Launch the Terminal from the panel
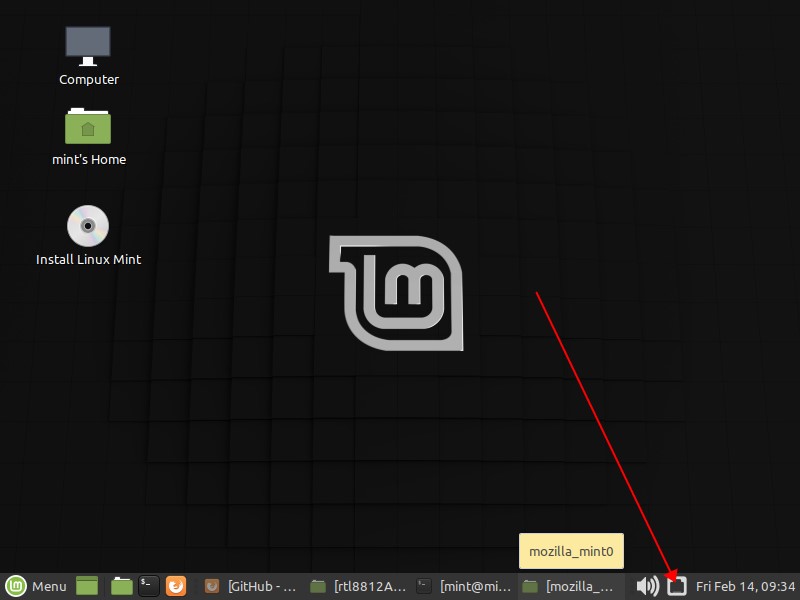The height and width of the screenshot is (600, 800). 149,586
